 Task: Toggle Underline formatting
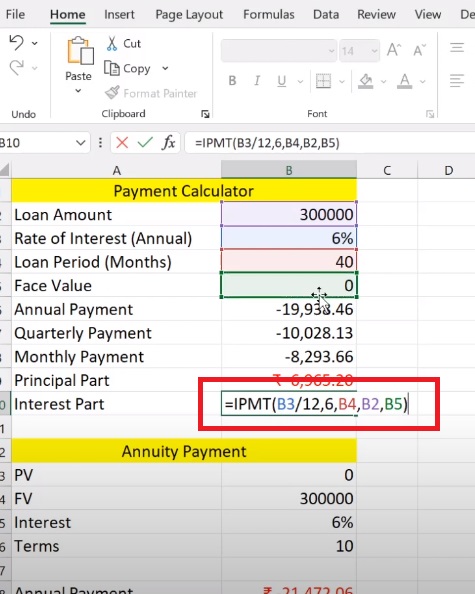281,81
